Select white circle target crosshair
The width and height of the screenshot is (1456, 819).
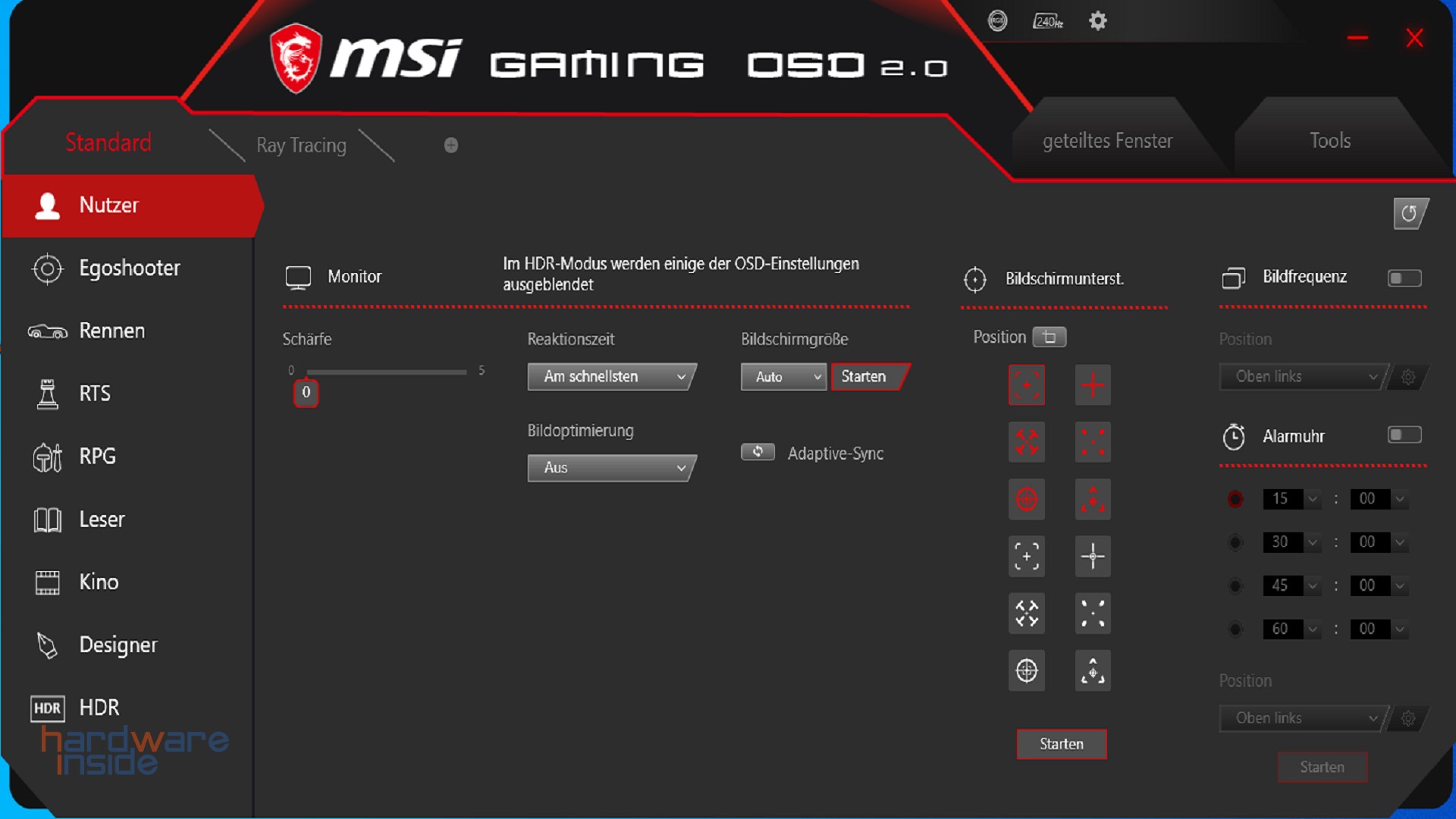[x=1026, y=670]
